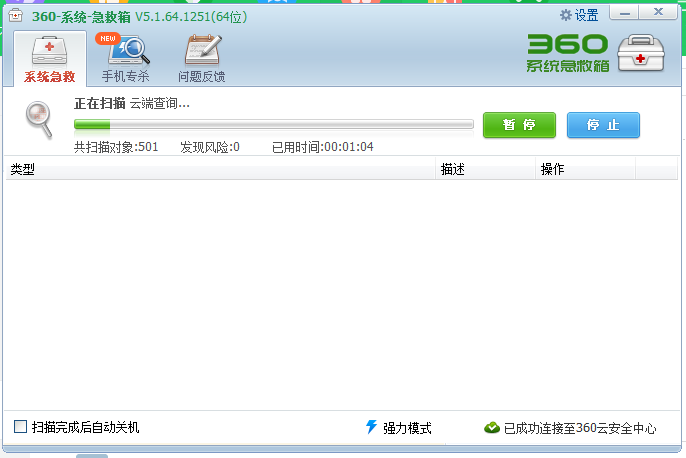Click the magnifier scanning icon
Viewport: 686px width, 458px height.
[x=39, y=119]
